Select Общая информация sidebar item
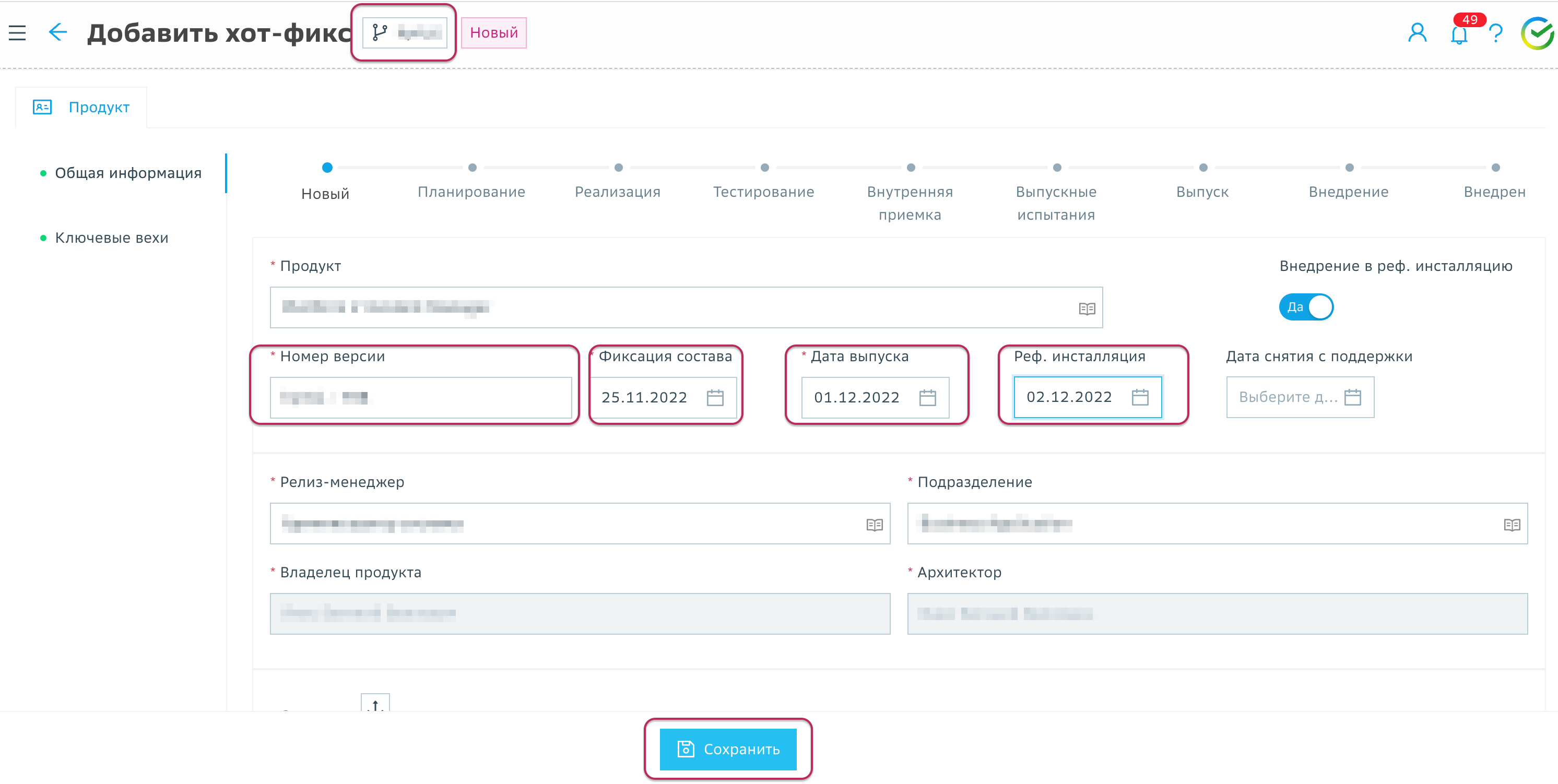This screenshot has width=1558, height=784. [127, 173]
